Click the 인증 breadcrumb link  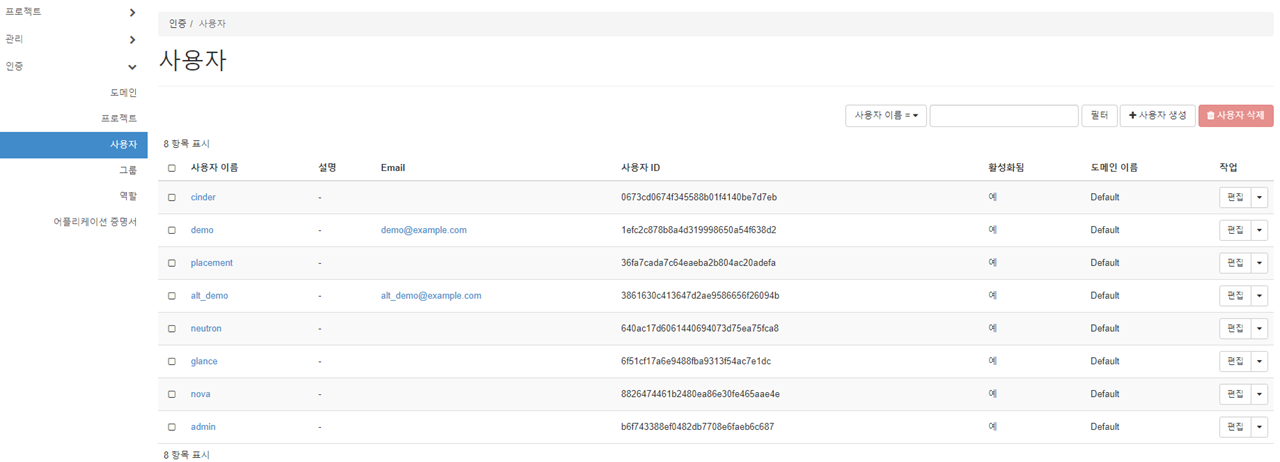[177, 22]
